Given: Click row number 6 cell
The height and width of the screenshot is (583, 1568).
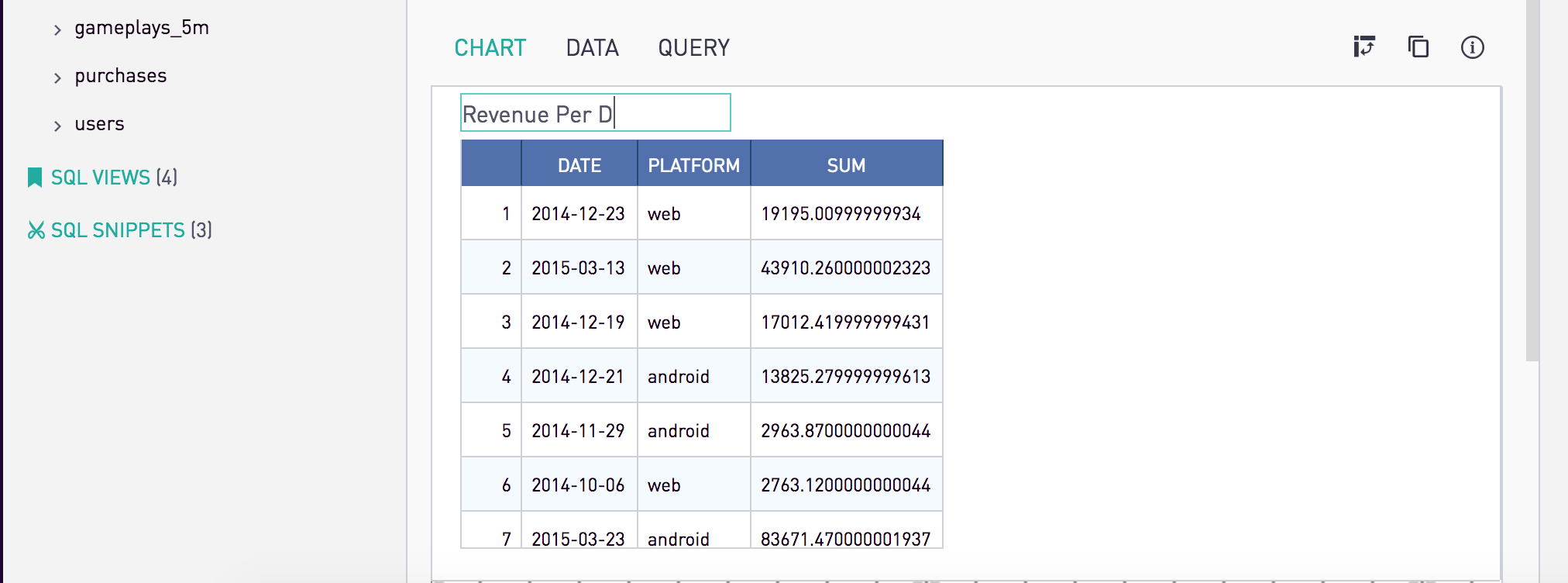Looking at the screenshot, I should click(x=491, y=485).
